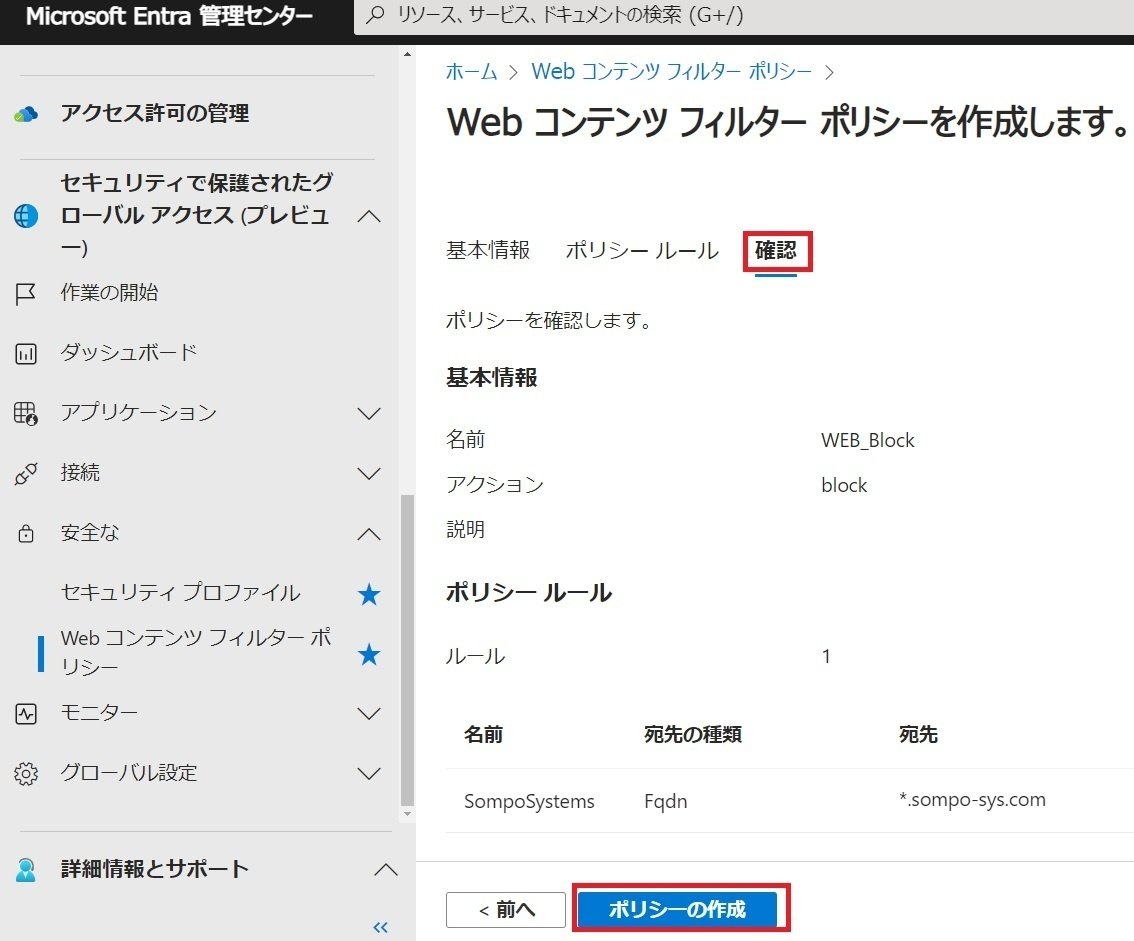Click the block action value
The height and width of the screenshot is (941, 1134).
pos(844,485)
